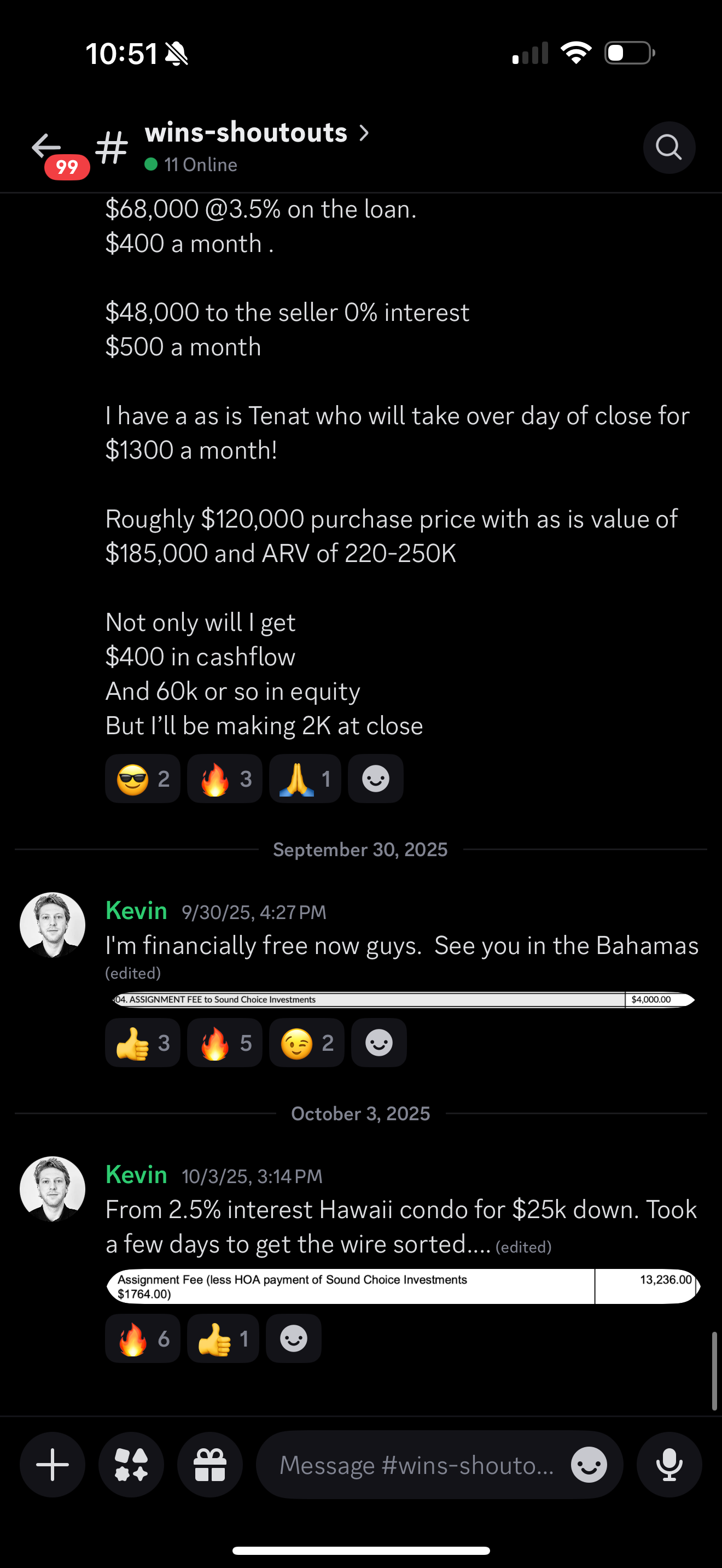Viewport: 722px width, 1568px height.
Task: Open the emoji picker in the message bar
Action: tap(588, 1465)
